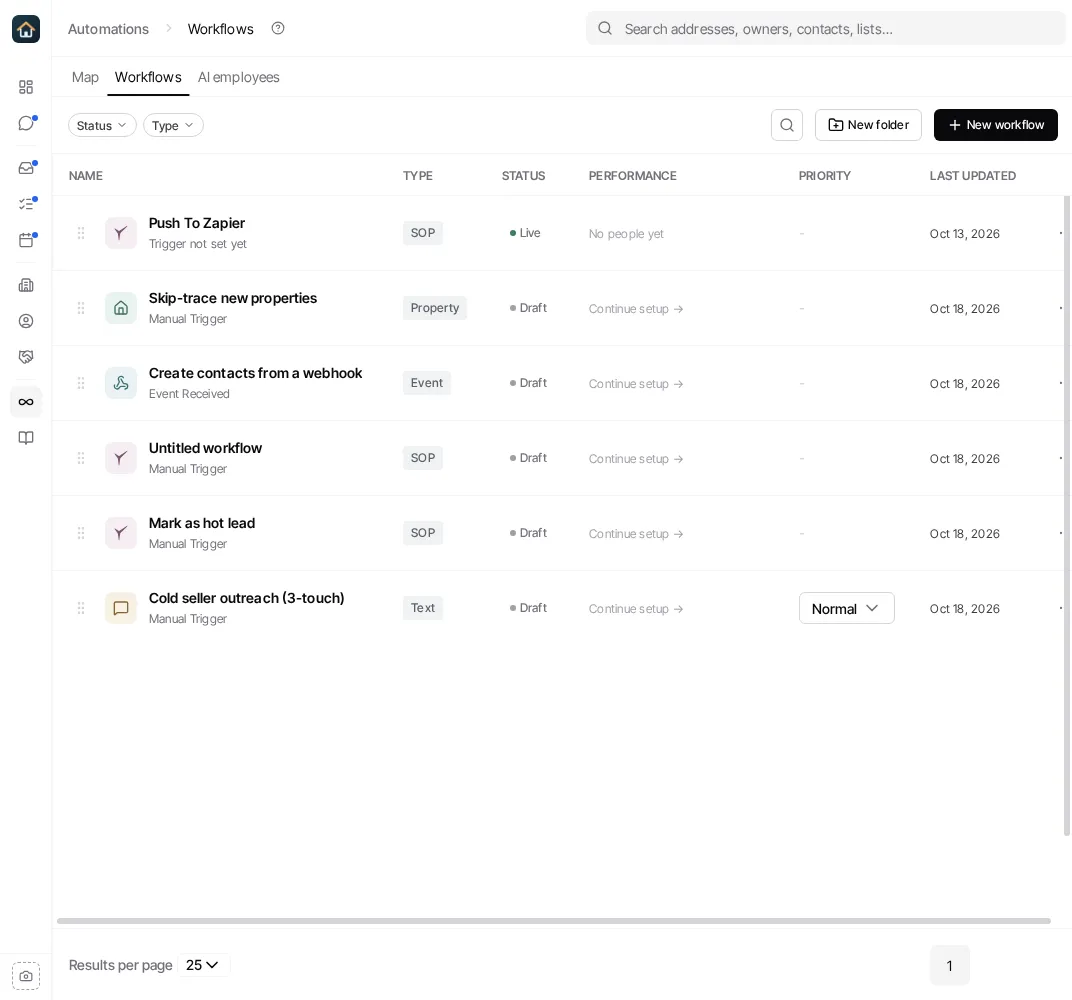
Task: Create a New folder
Action: (868, 125)
